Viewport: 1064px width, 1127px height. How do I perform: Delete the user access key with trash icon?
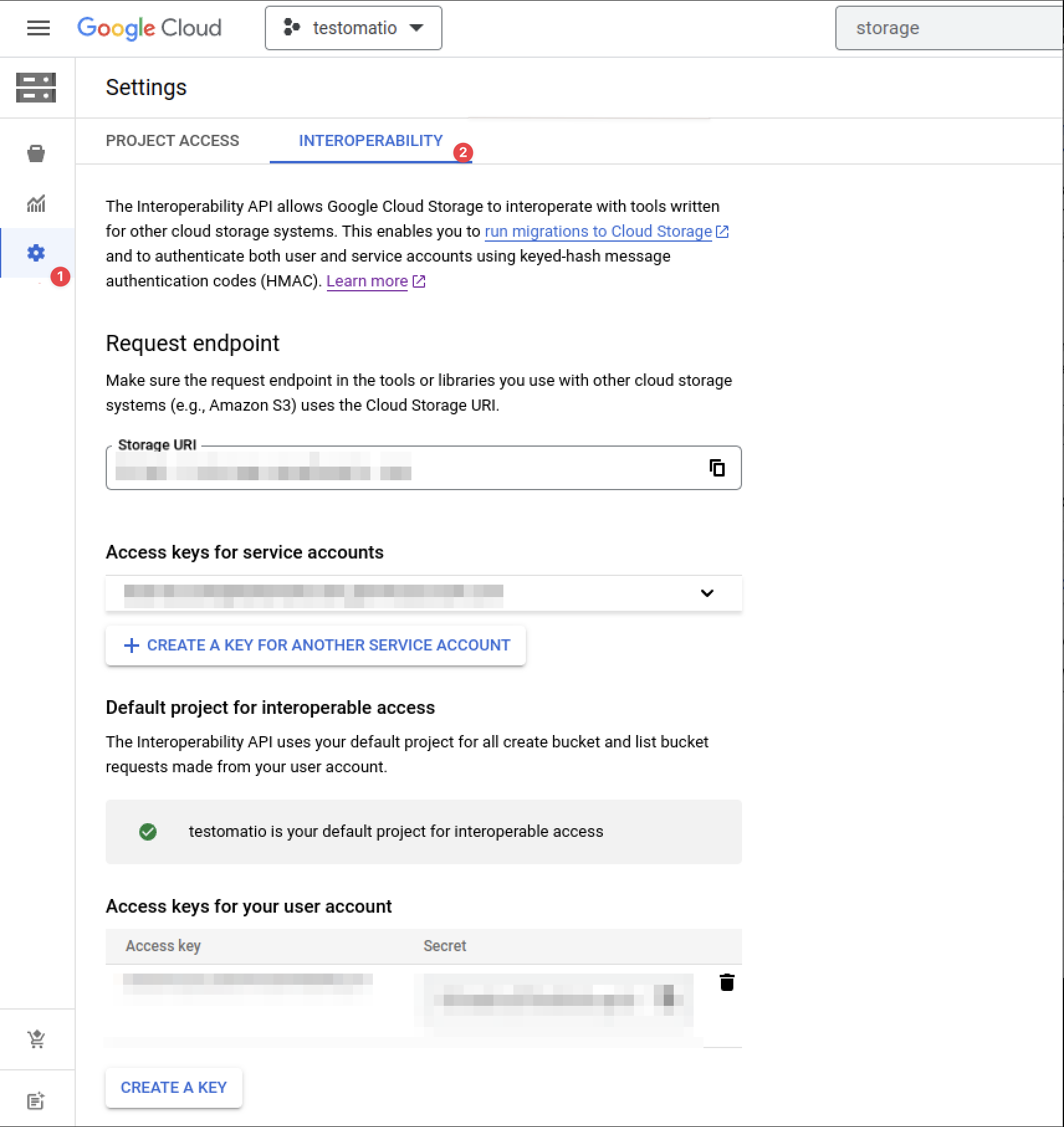click(727, 982)
